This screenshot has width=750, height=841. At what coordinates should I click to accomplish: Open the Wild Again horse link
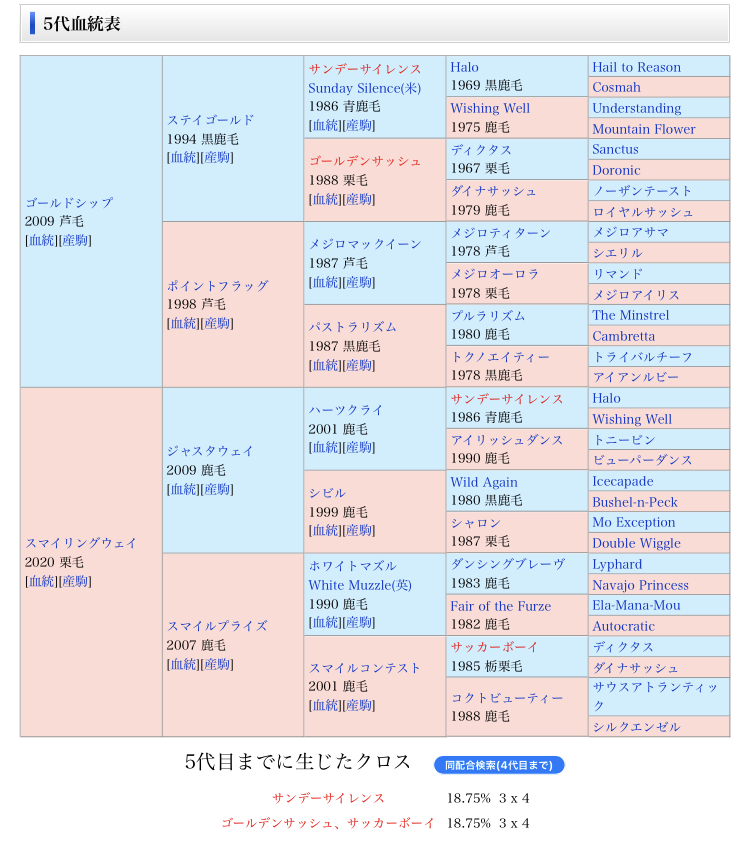tap(483, 481)
